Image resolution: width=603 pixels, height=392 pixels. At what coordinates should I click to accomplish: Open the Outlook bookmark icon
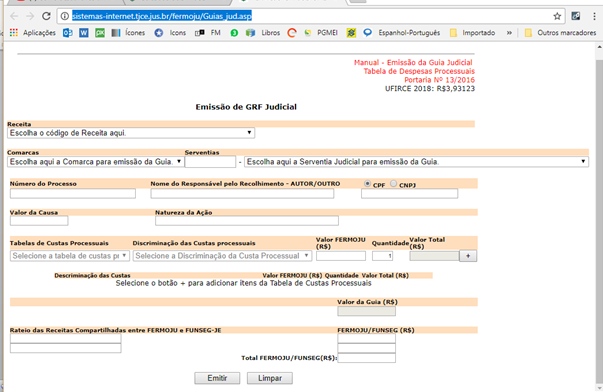coord(68,33)
